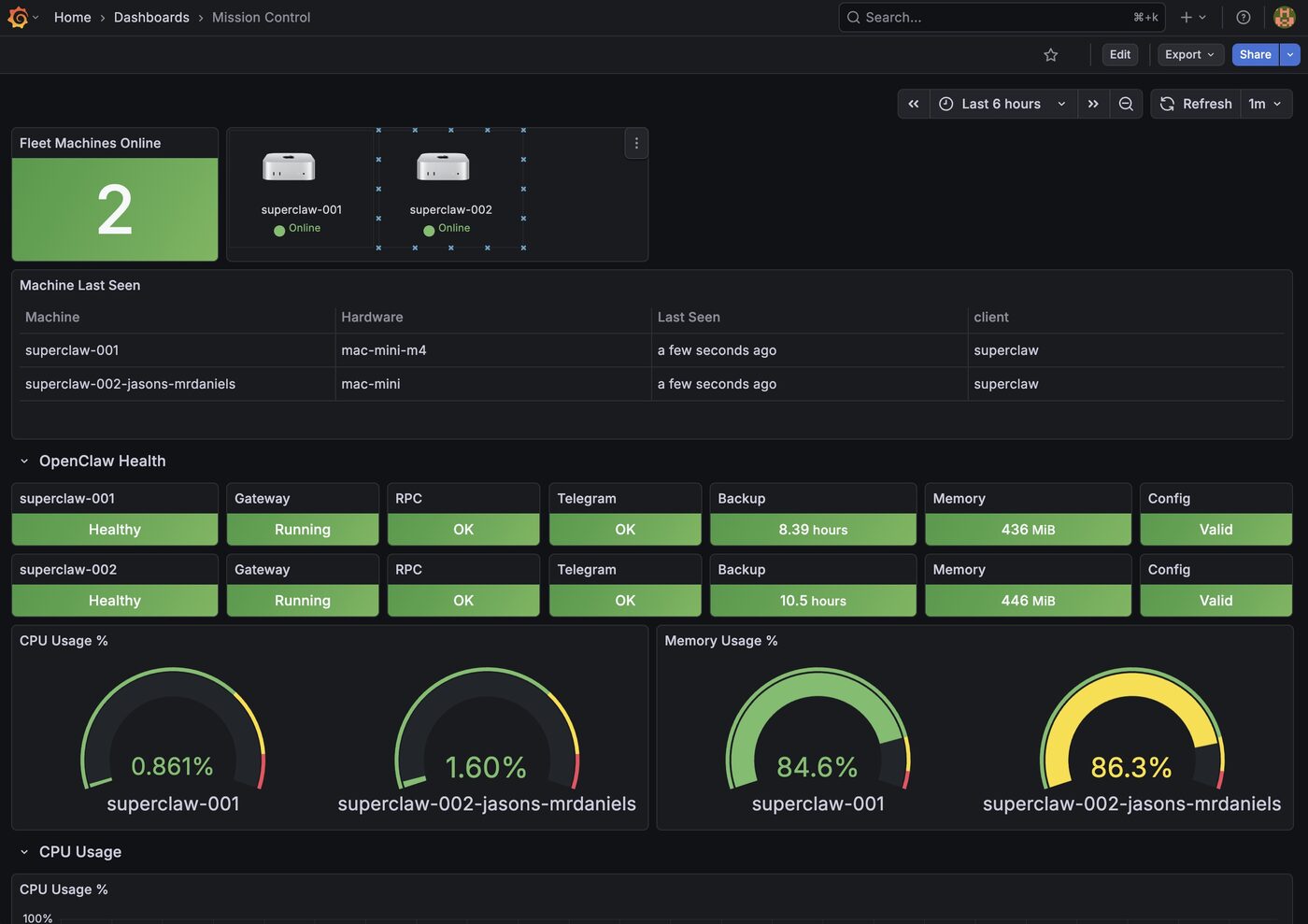The image size is (1308, 924).
Task: Open the machine panel three-dot menu
Action: [x=636, y=143]
